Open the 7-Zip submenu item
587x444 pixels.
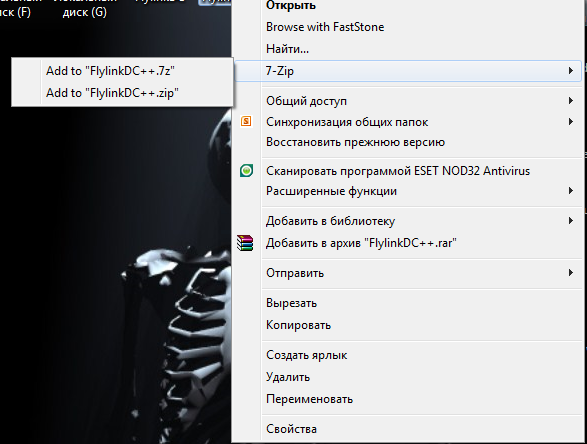(x=408, y=71)
